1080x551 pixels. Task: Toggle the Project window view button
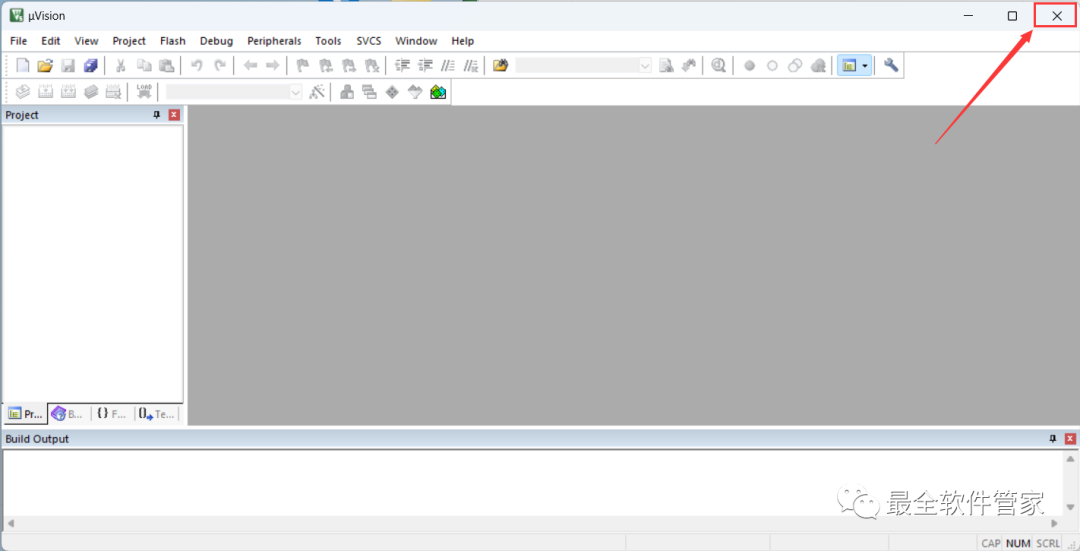pyautogui.click(x=849, y=66)
